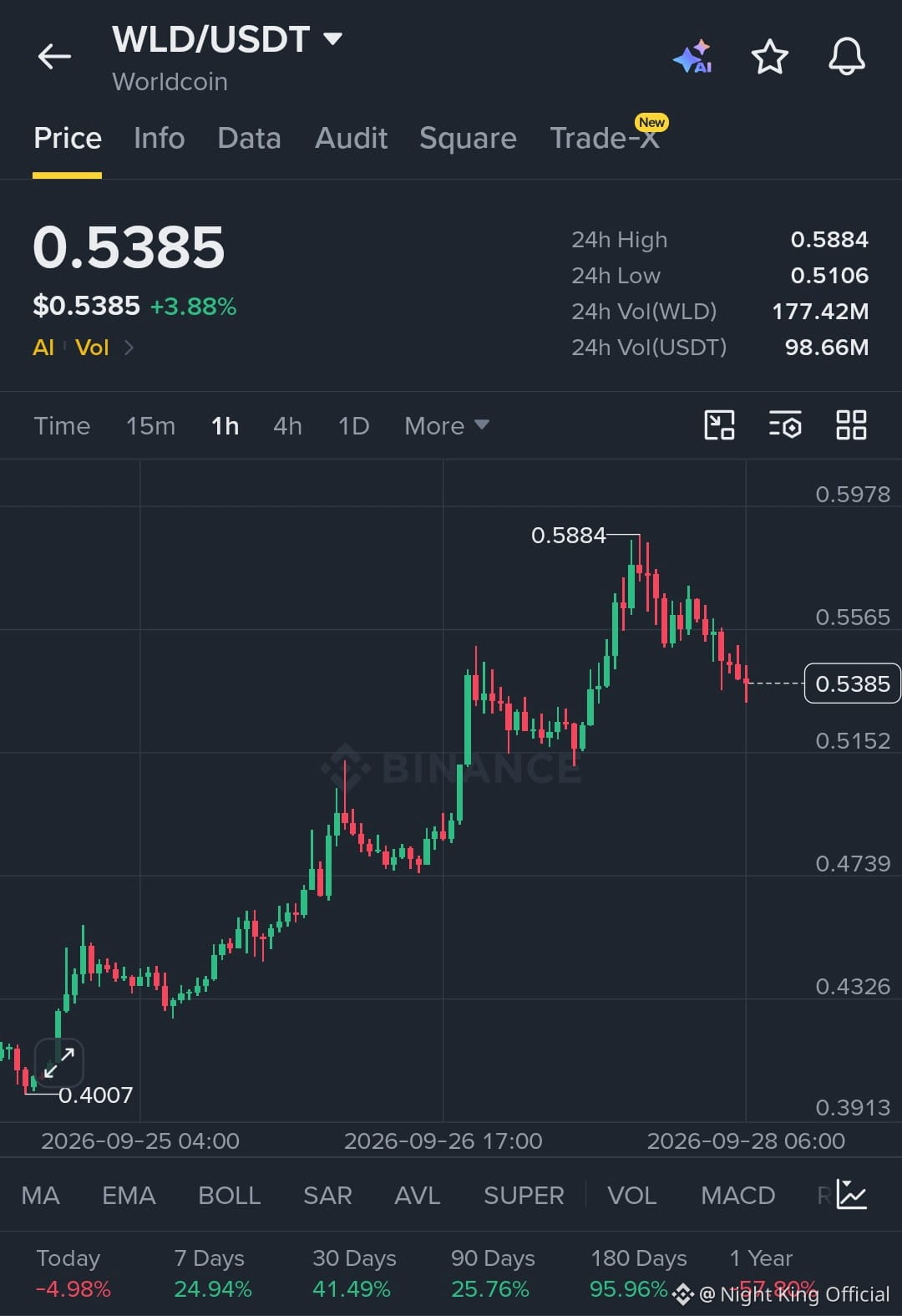
Task: Switch to the Info tab
Action: (159, 138)
